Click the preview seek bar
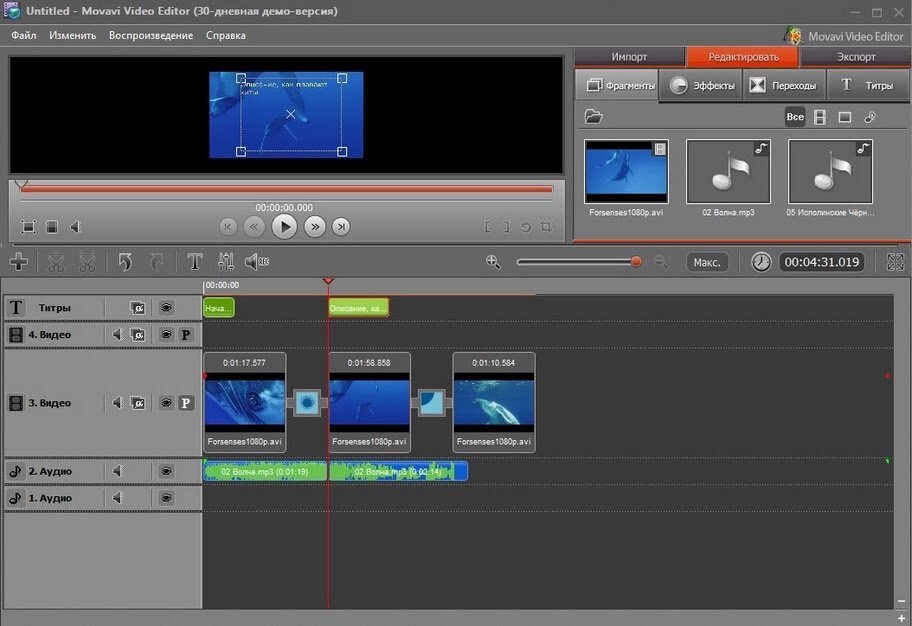The width and height of the screenshot is (912, 626). (286, 189)
